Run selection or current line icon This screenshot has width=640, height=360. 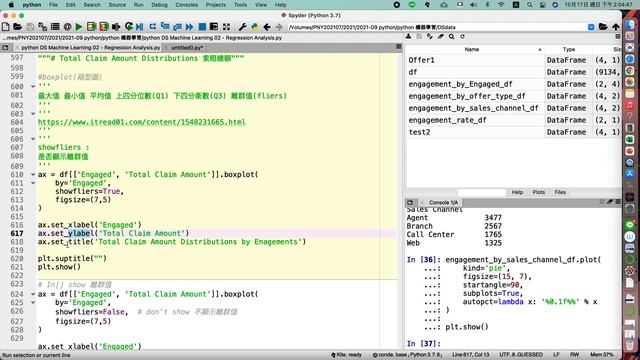(116, 27)
